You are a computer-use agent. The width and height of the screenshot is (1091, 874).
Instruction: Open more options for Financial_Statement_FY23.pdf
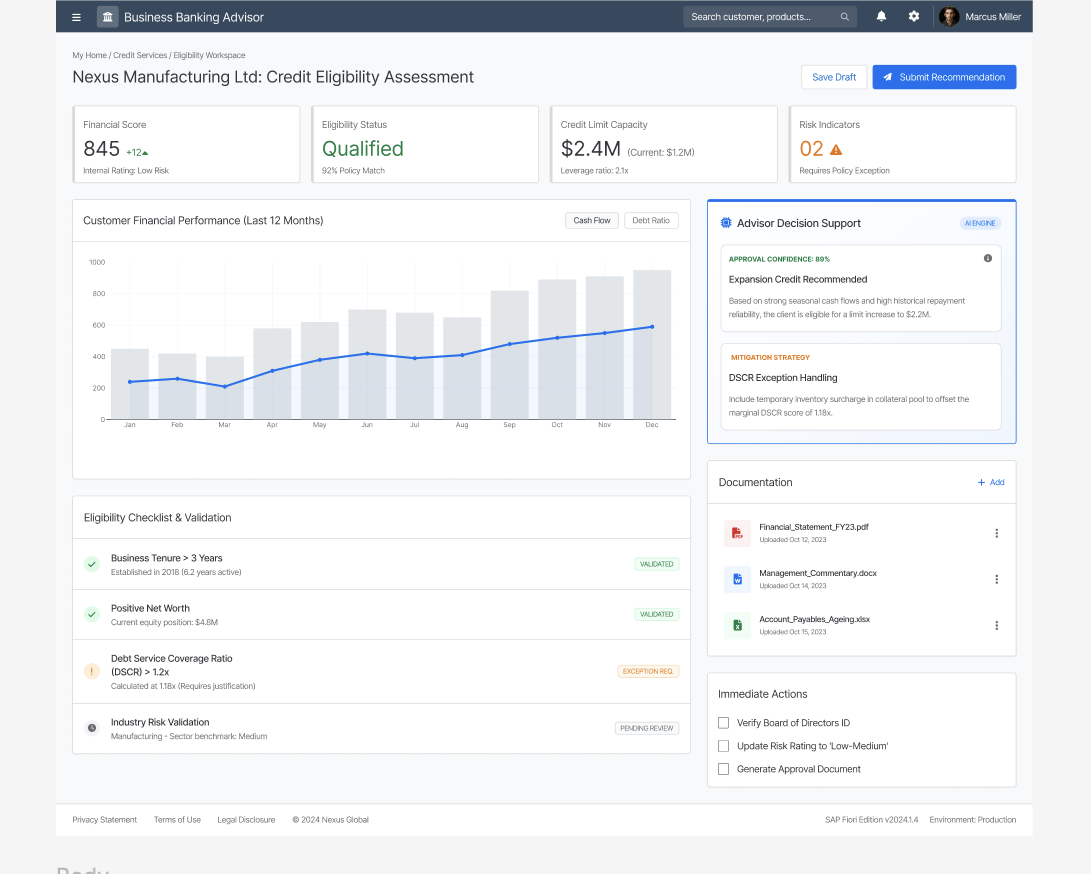[996, 533]
